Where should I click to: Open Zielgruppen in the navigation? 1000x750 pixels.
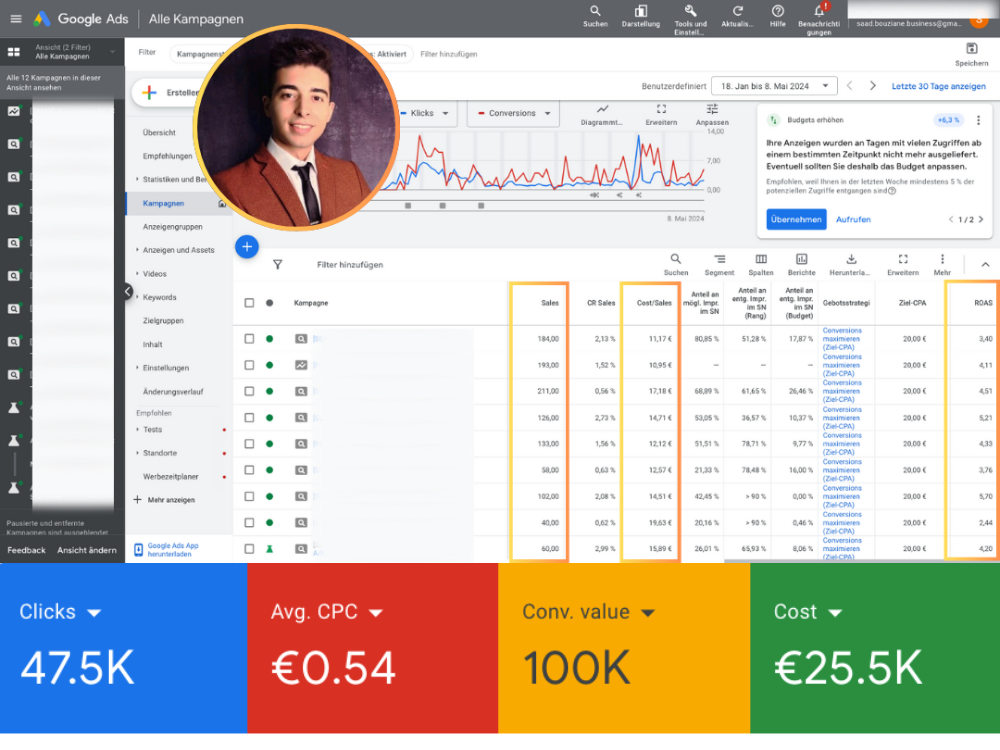point(163,321)
